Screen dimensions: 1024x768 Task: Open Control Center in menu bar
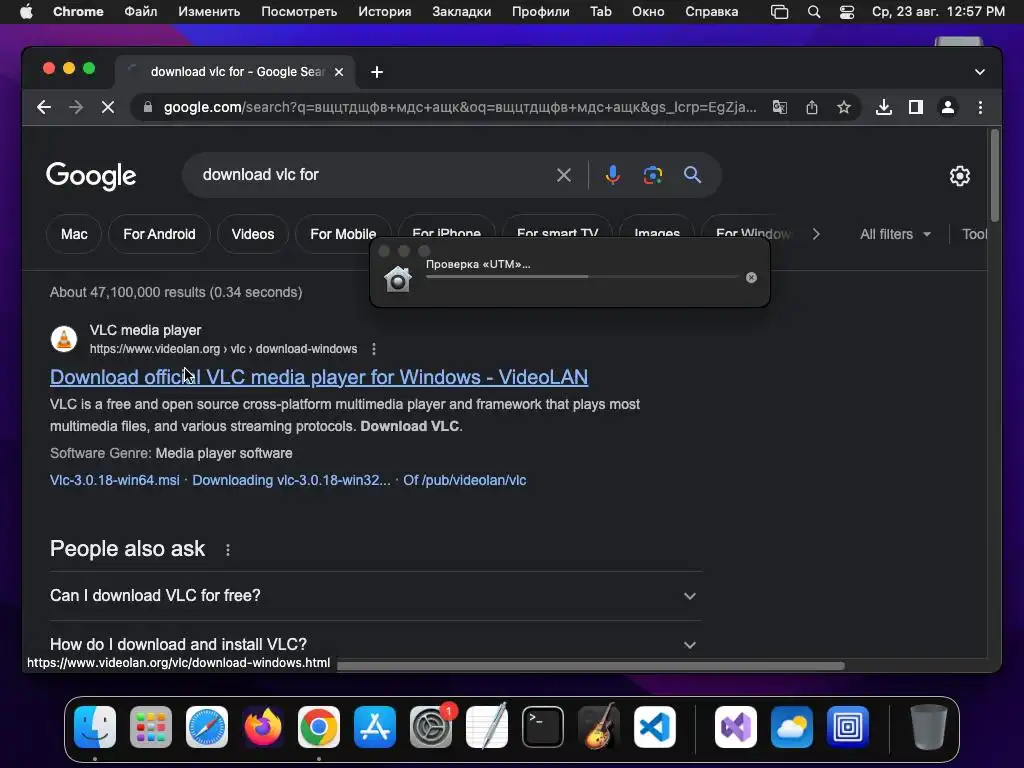pos(846,12)
